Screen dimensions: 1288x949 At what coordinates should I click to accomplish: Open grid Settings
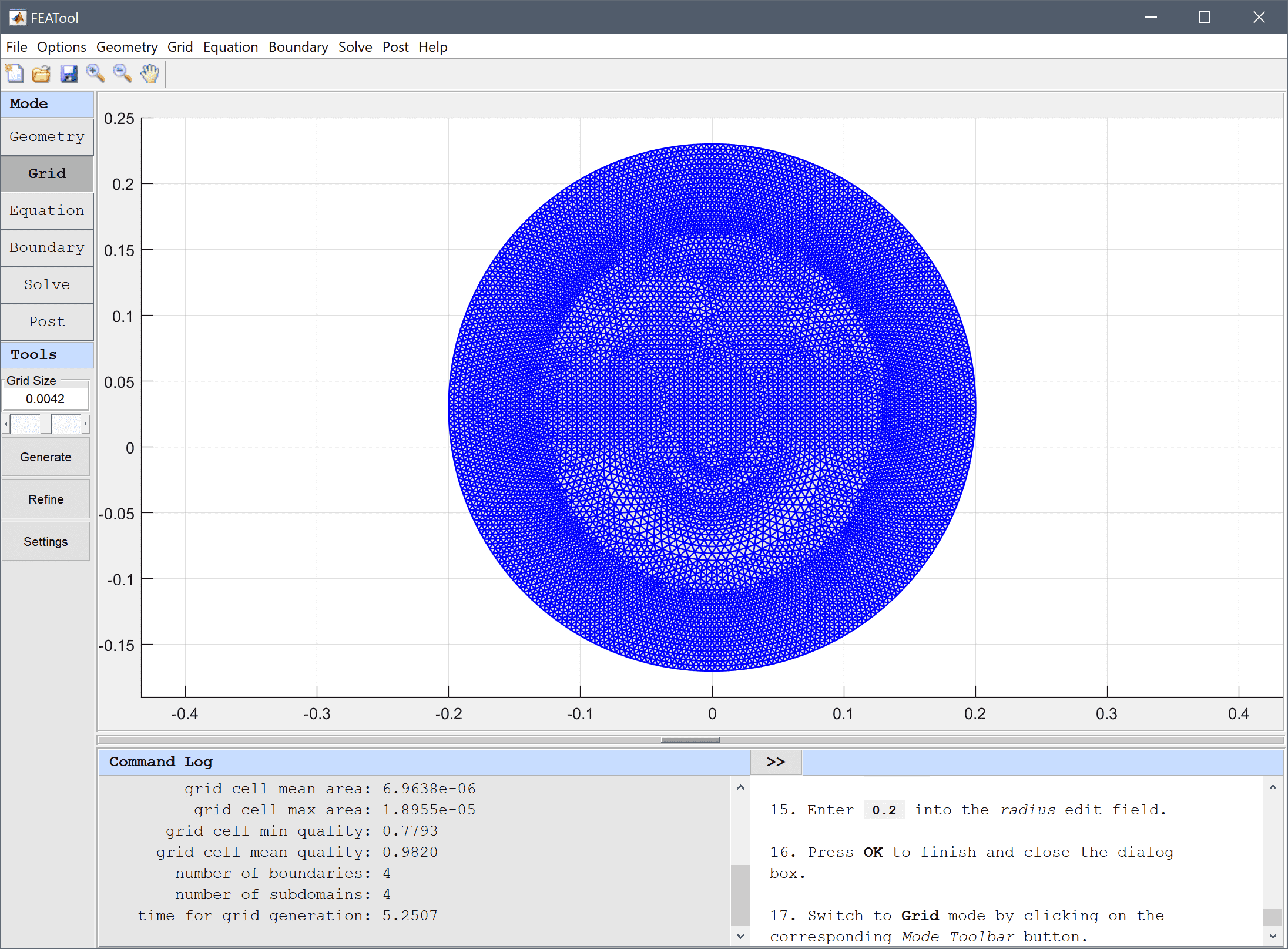tap(46, 542)
